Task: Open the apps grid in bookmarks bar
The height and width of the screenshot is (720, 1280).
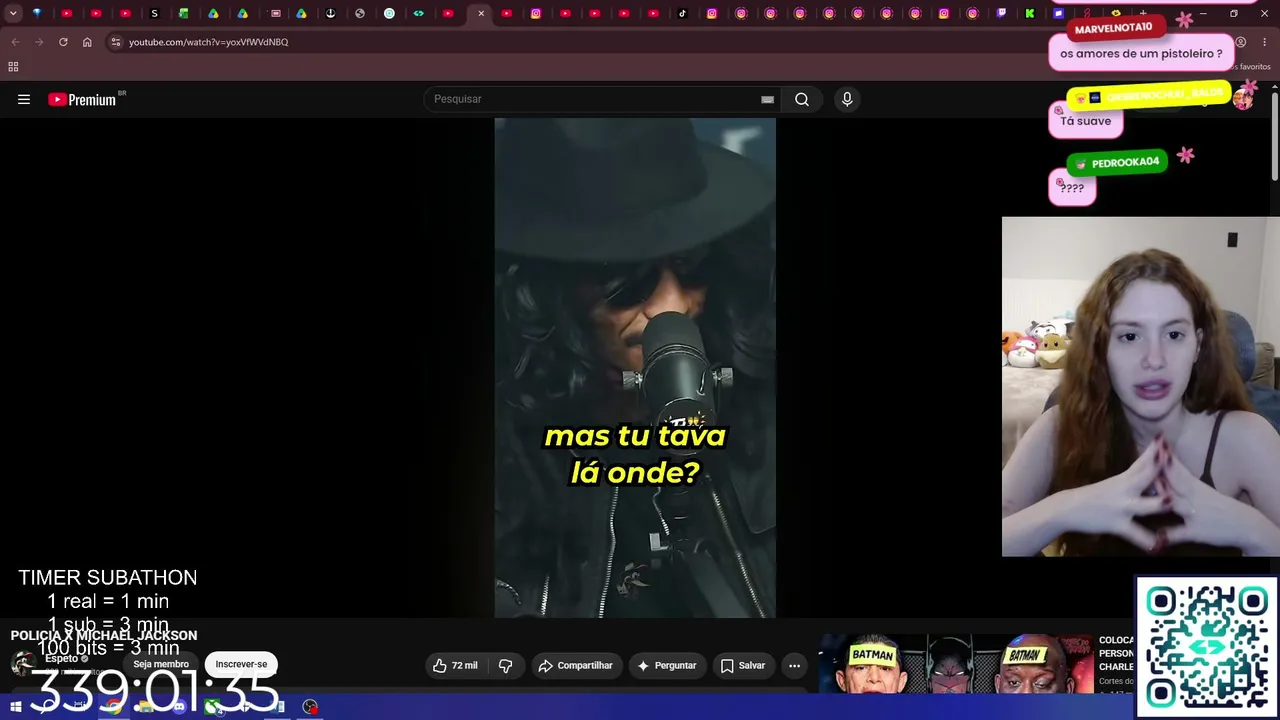Action: coord(13,67)
